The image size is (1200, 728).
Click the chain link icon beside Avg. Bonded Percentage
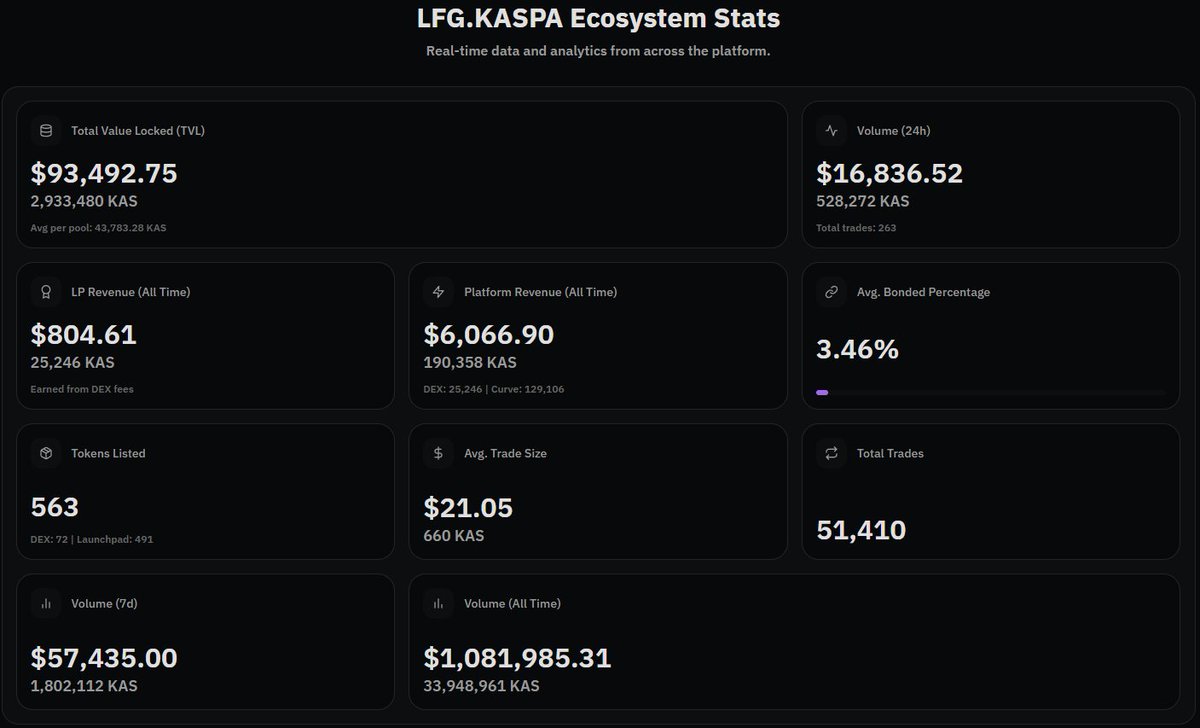(x=831, y=292)
